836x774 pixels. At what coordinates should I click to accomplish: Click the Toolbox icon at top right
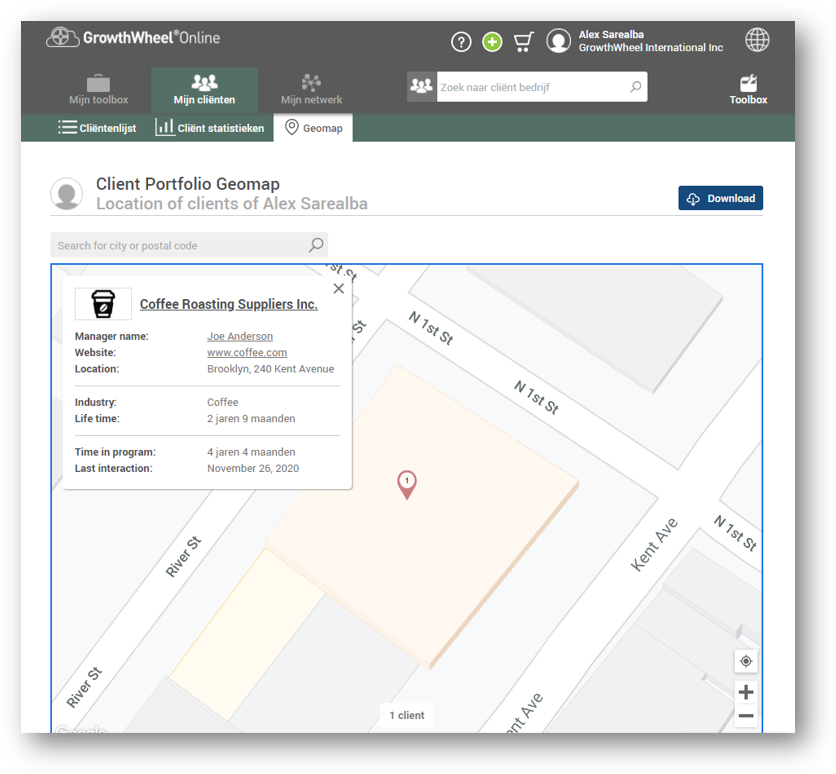point(749,90)
